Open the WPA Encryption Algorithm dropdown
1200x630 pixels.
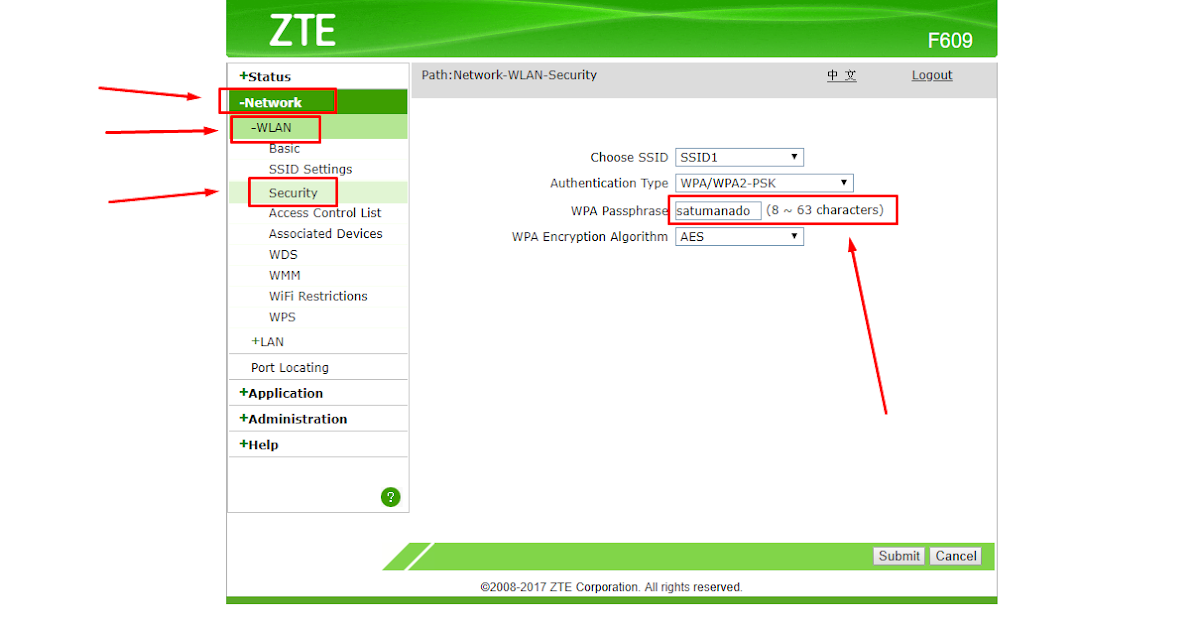pos(739,237)
